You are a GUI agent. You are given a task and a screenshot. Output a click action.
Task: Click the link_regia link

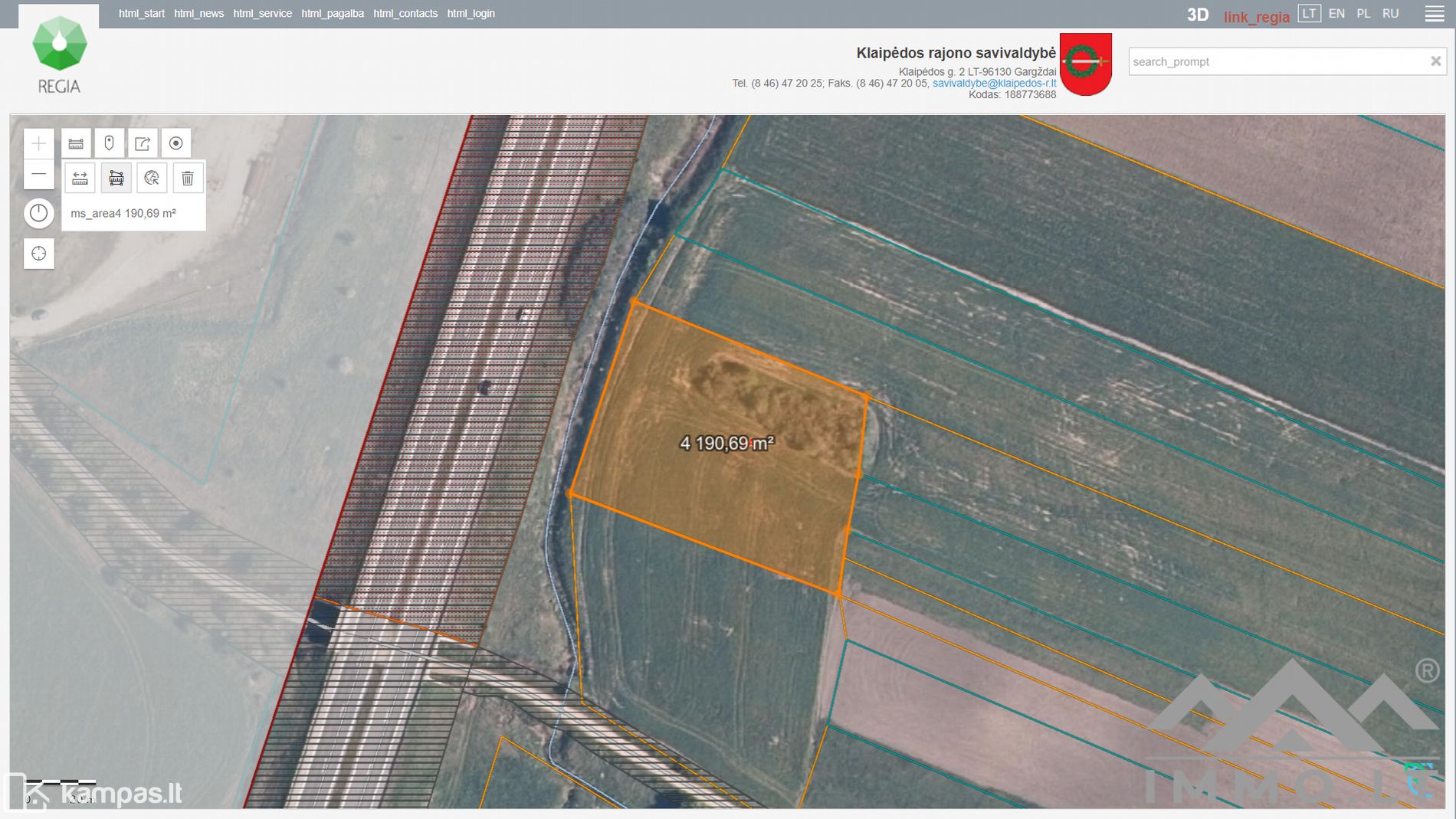(x=1256, y=17)
